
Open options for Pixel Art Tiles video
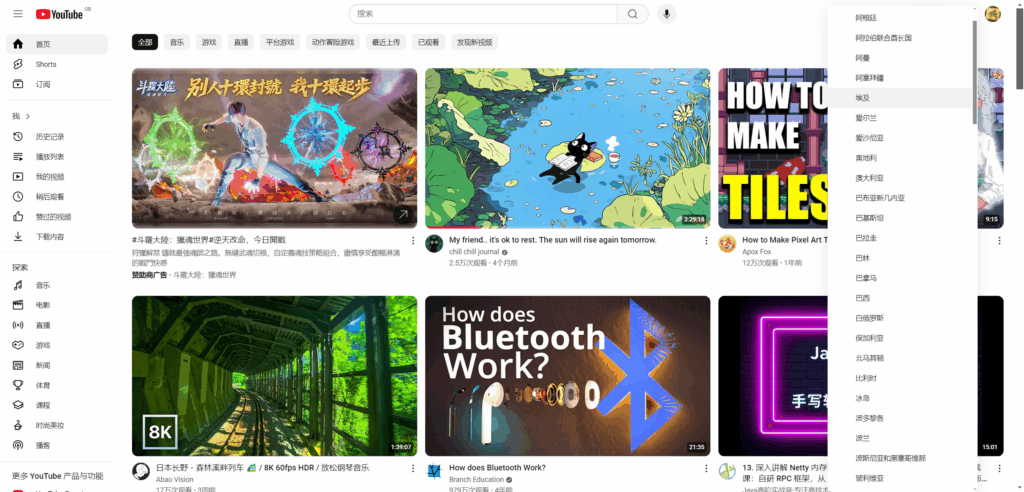tap(999, 240)
